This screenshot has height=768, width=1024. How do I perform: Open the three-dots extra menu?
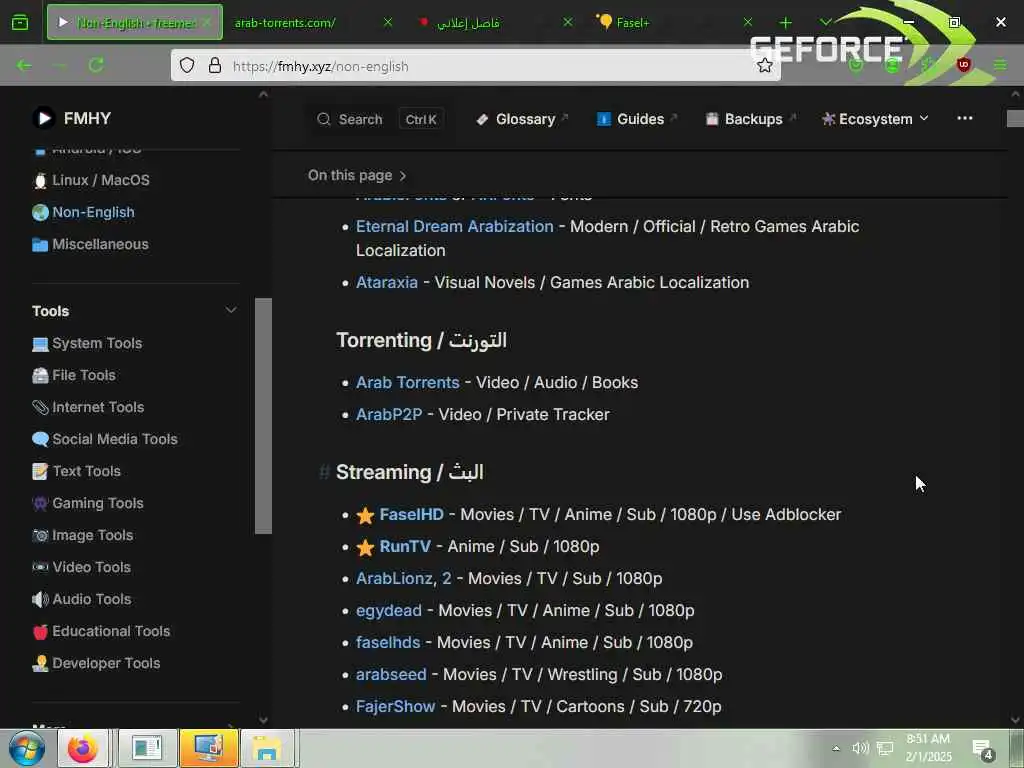coord(965,118)
